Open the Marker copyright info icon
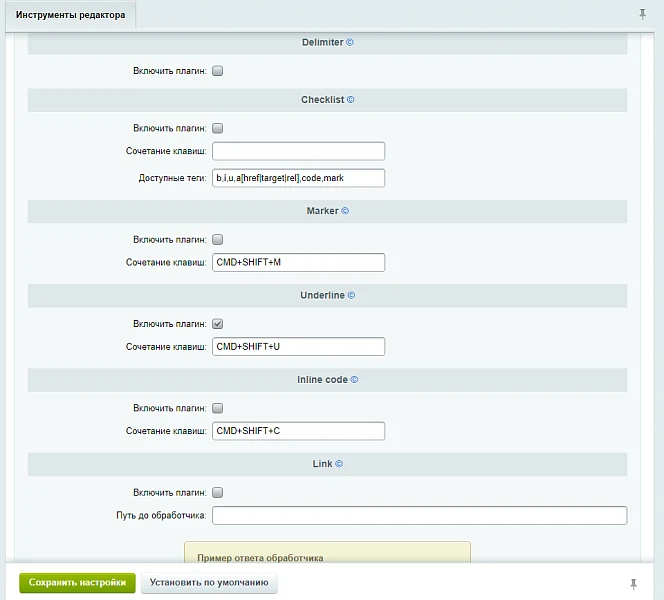 tap(345, 211)
